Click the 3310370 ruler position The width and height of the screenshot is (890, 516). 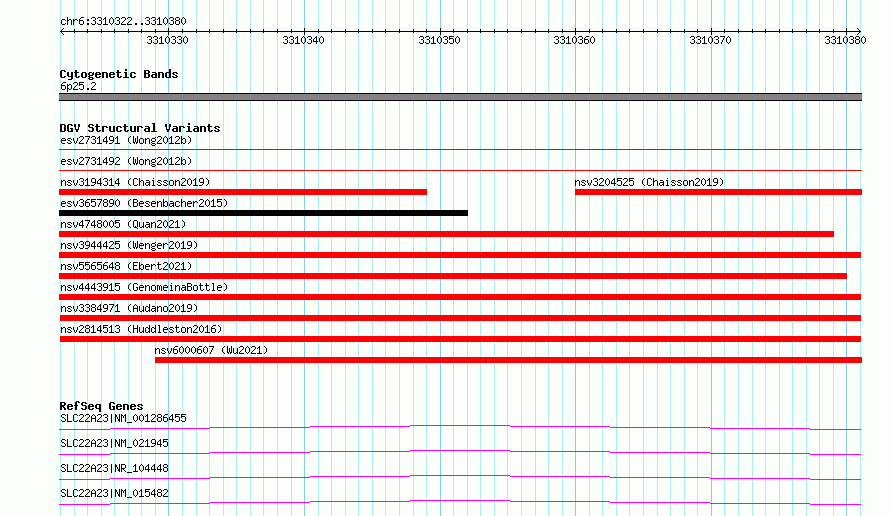(710, 40)
